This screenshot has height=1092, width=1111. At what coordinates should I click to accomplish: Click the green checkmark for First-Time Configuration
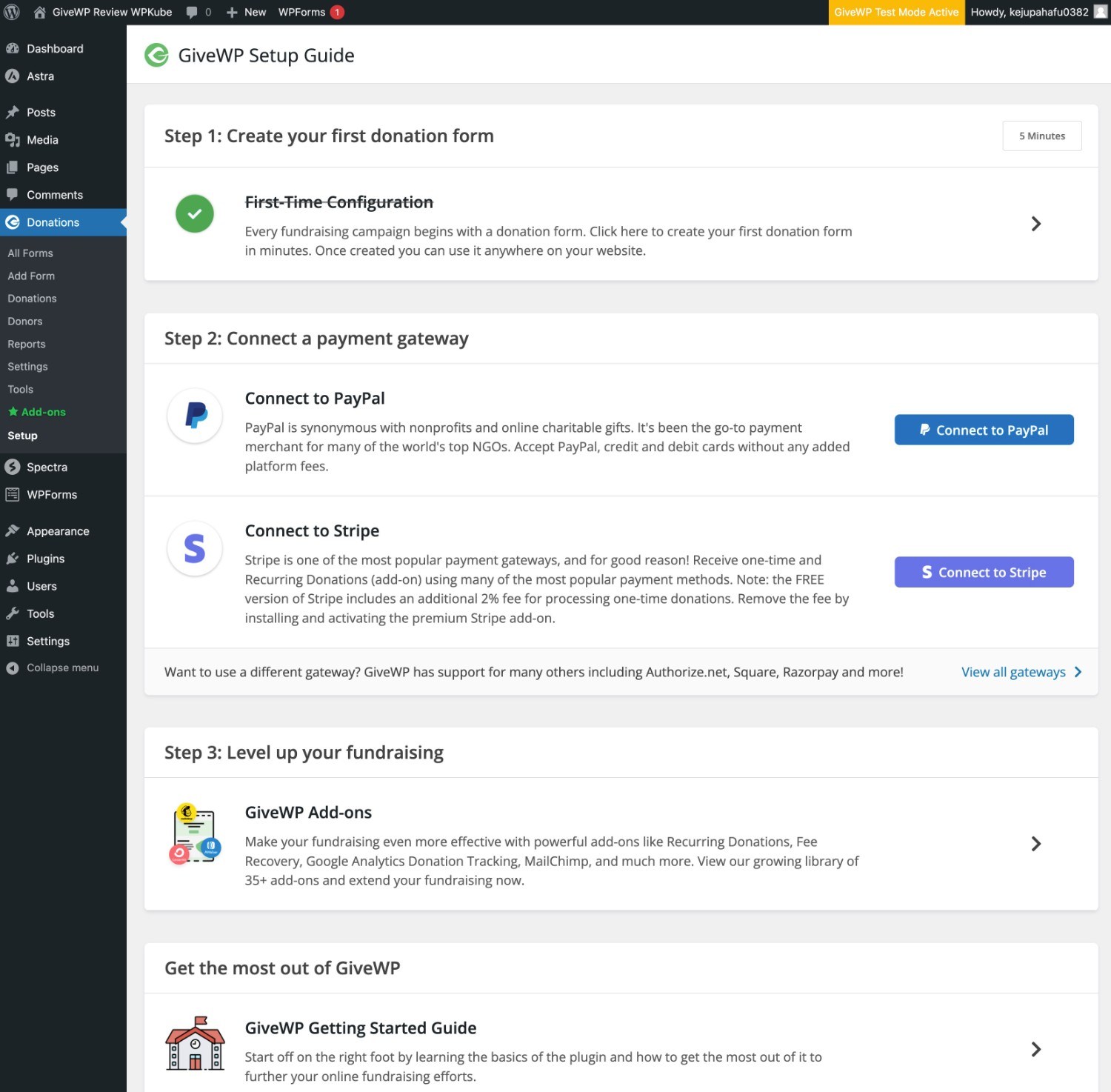(x=195, y=214)
